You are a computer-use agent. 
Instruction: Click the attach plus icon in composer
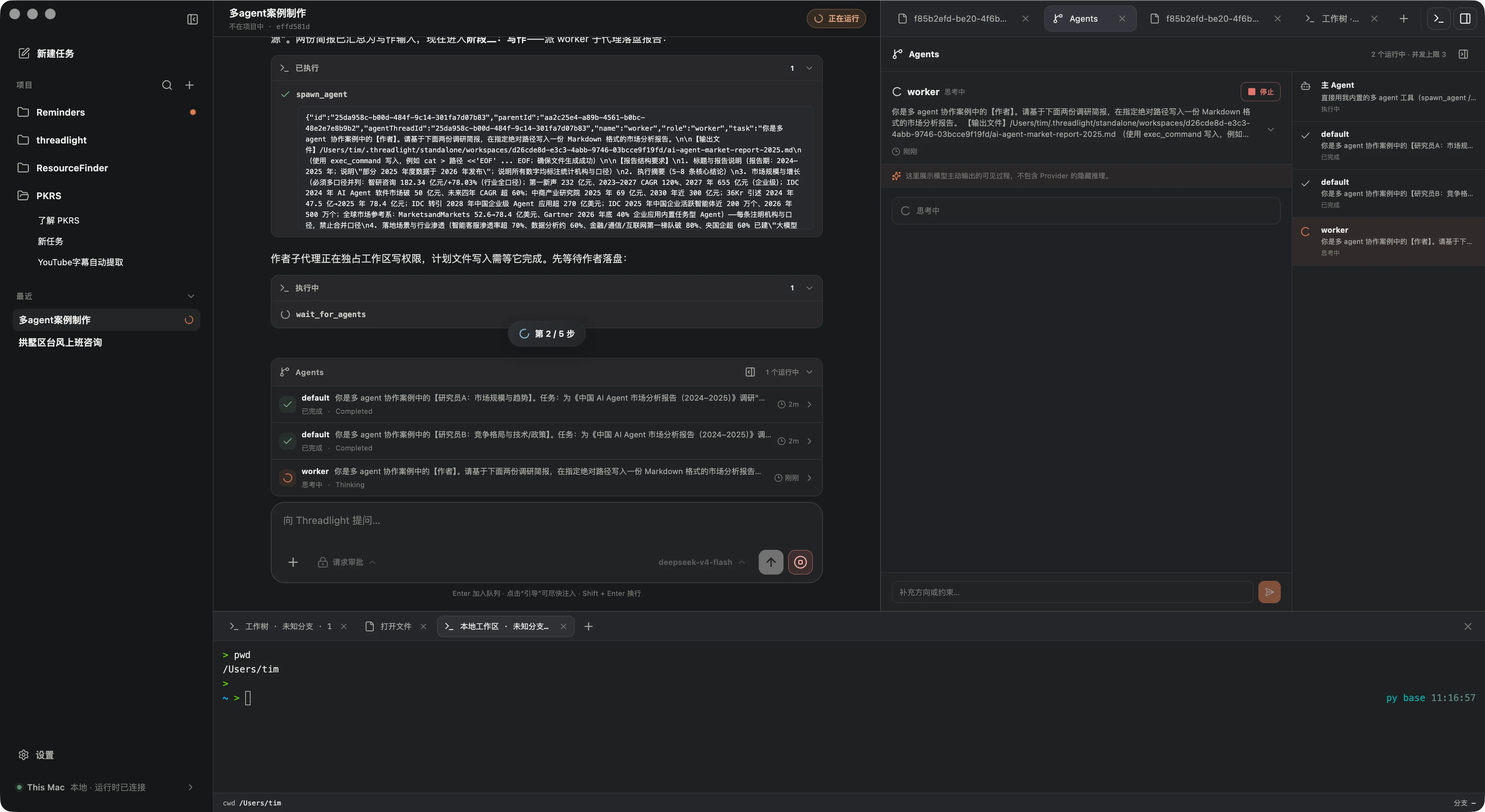click(293, 562)
